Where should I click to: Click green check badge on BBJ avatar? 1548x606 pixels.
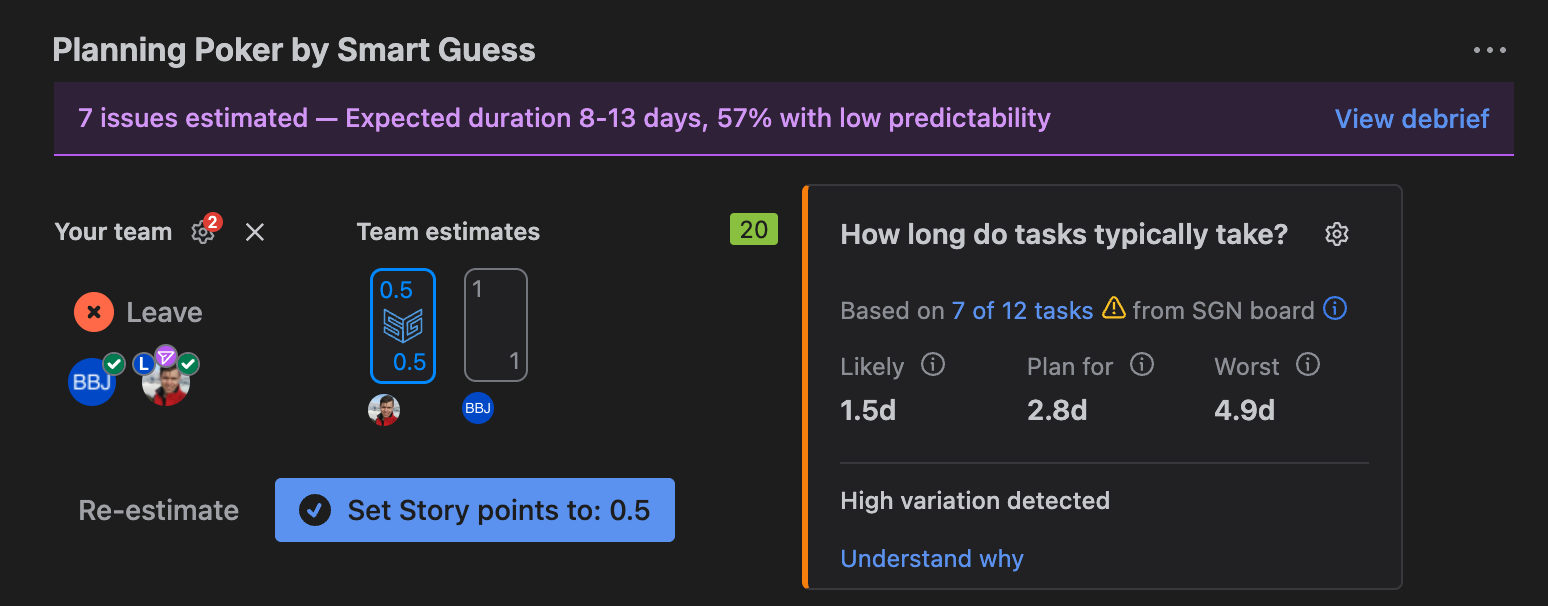click(115, 364)
